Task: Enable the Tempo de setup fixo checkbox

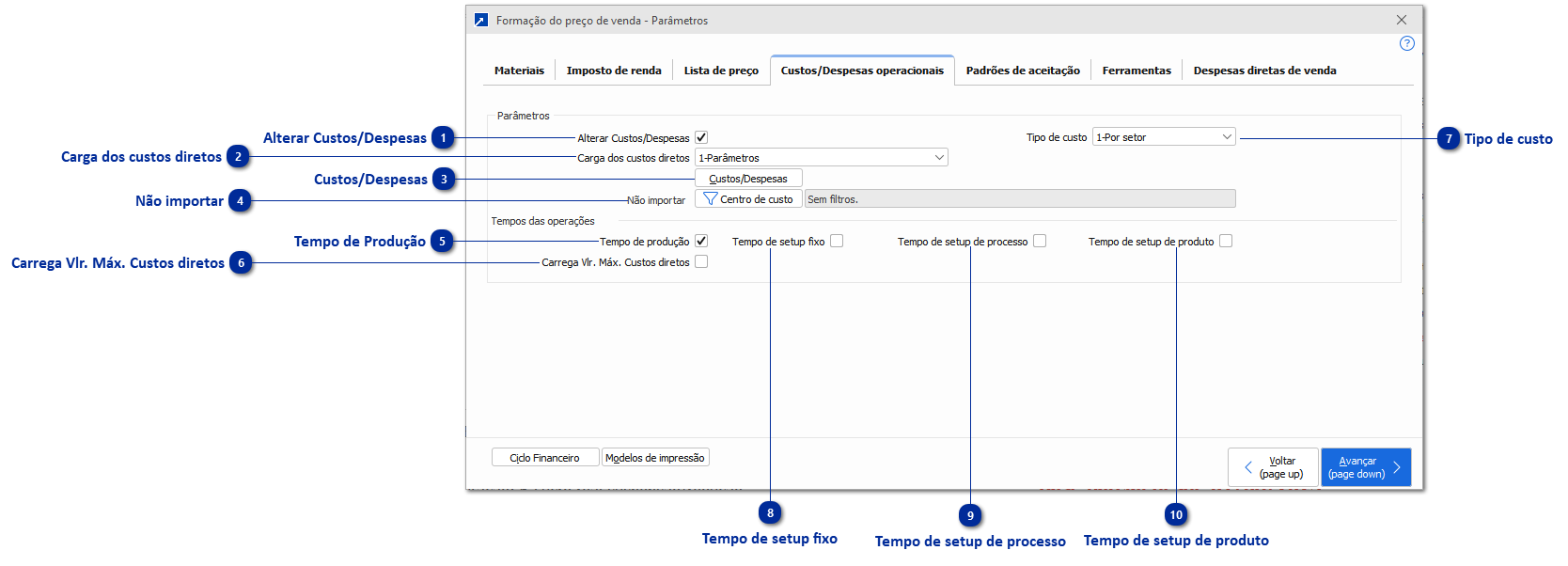Action: (837, 241)
